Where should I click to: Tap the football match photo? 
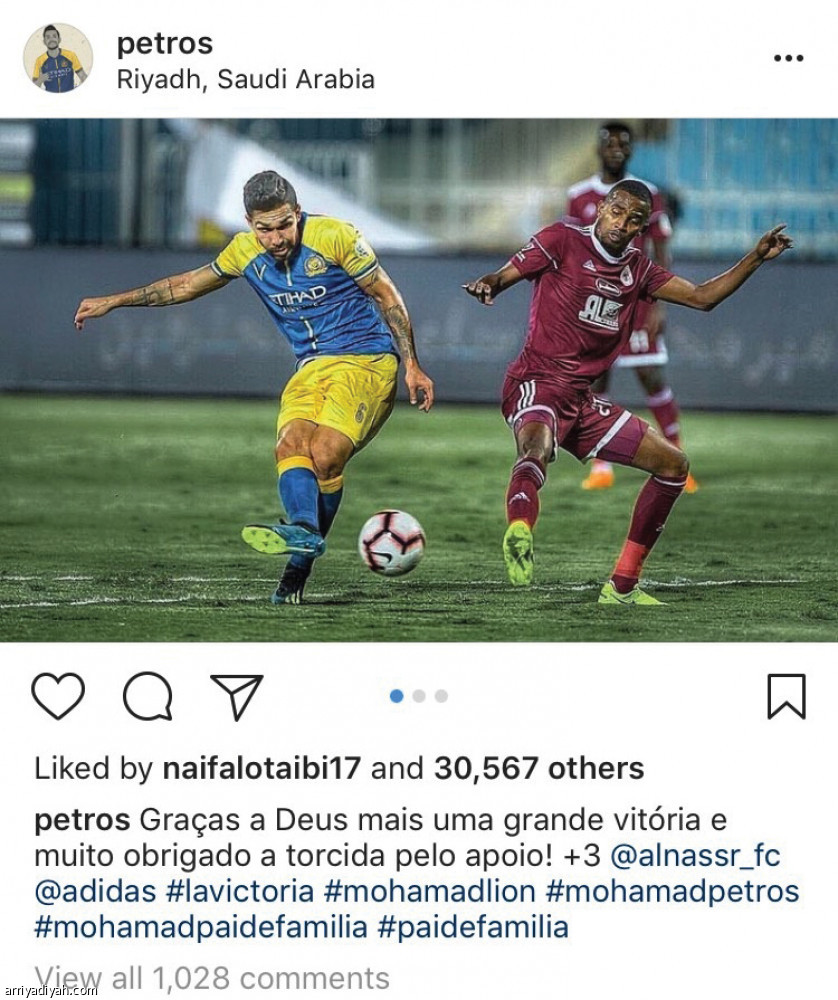click(x=419, y=380)
